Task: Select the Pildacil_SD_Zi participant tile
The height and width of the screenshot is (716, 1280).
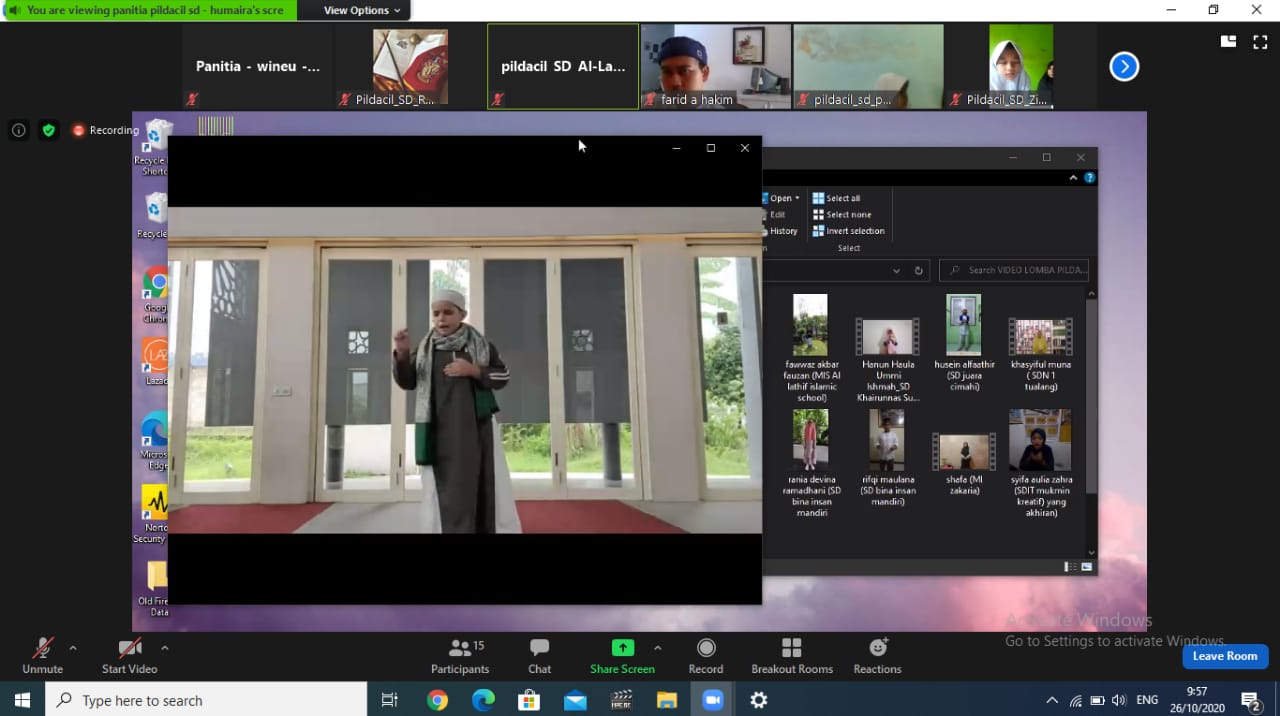Action: pos(1021,67)
